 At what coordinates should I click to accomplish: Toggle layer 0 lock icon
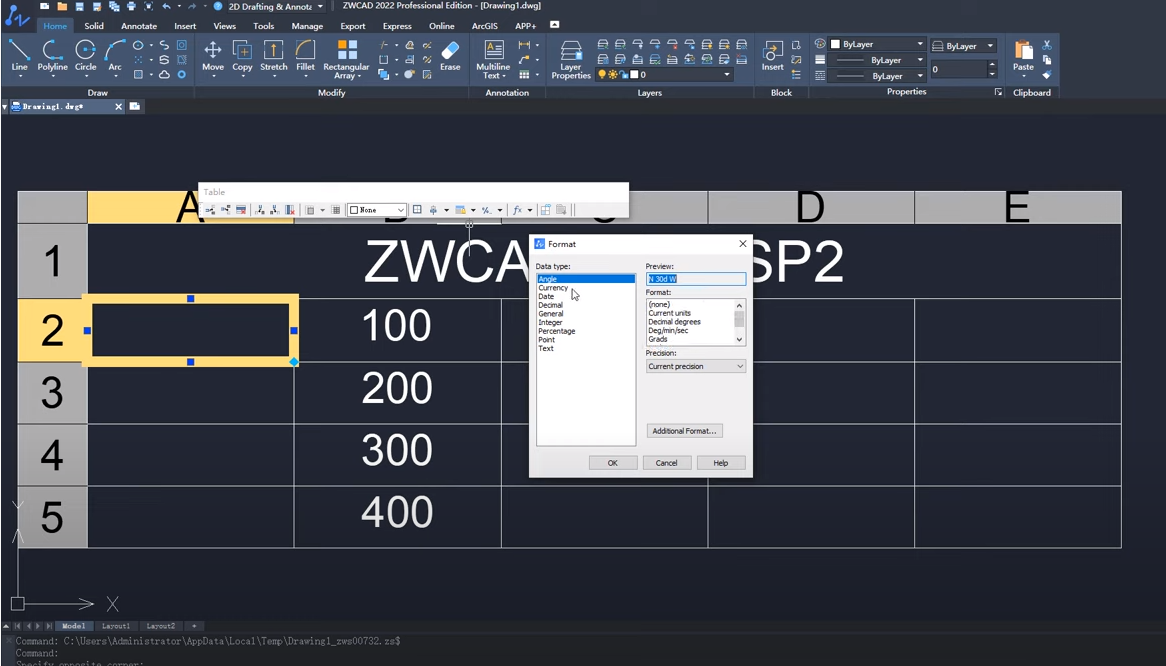[623, 74]
